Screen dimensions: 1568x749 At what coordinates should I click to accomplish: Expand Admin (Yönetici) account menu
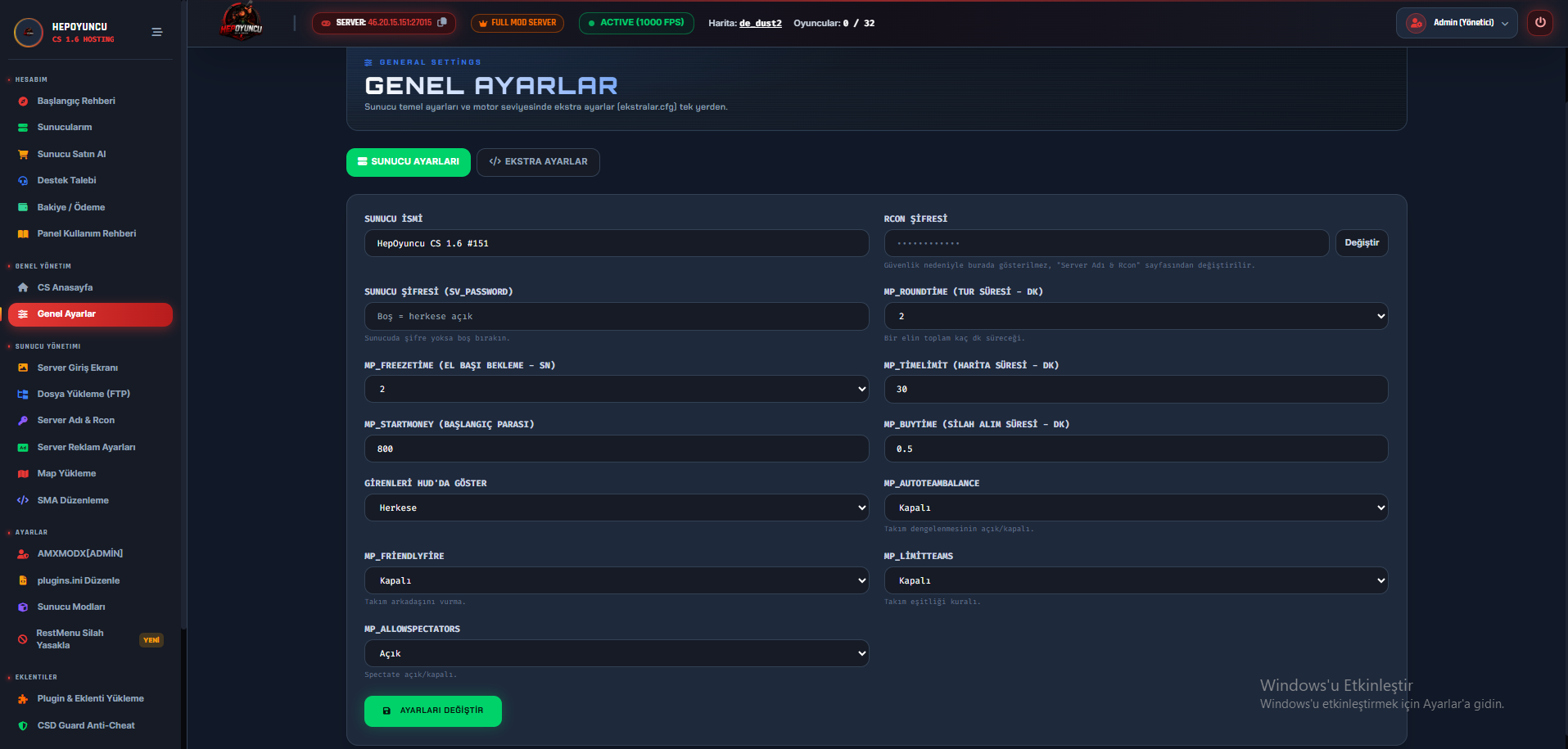pyautogui.click(x=1457, y=23)
